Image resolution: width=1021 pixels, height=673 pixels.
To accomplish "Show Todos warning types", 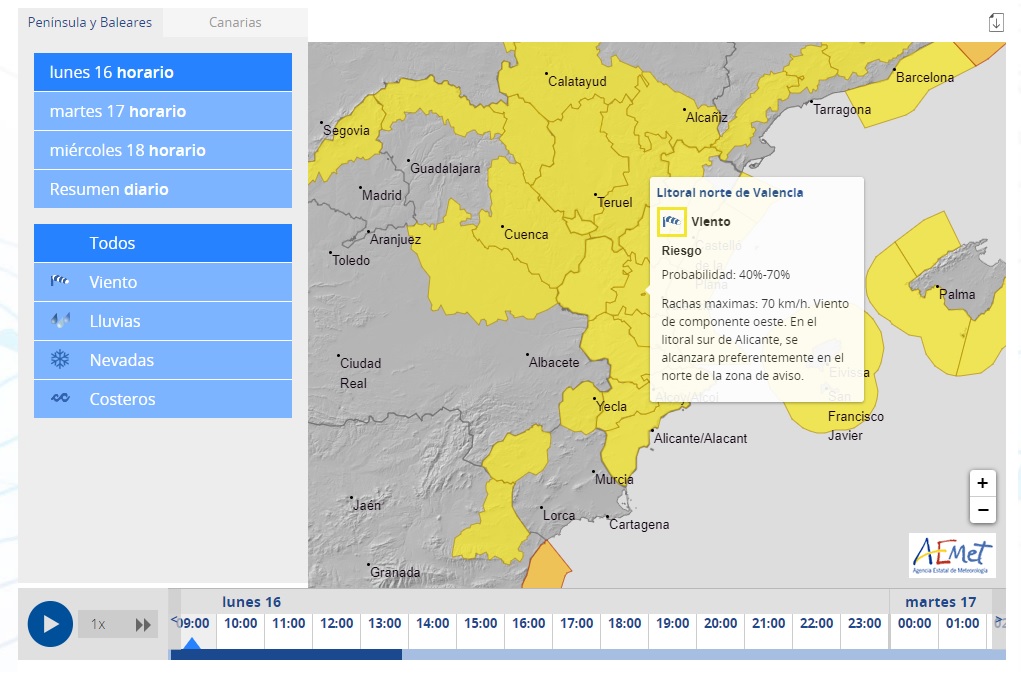I will click(x=163, y=243).
